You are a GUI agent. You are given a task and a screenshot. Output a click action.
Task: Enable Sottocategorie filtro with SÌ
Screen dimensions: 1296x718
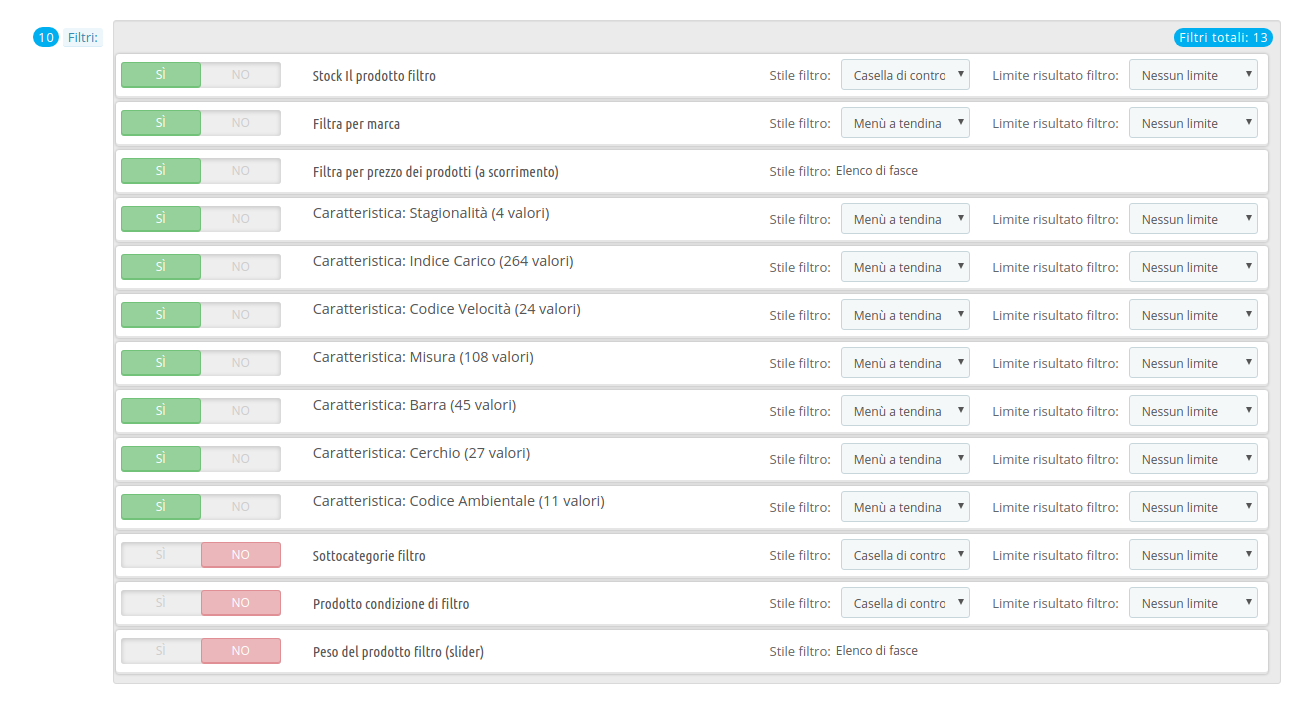pyautogui.click(x=161, y=555)
